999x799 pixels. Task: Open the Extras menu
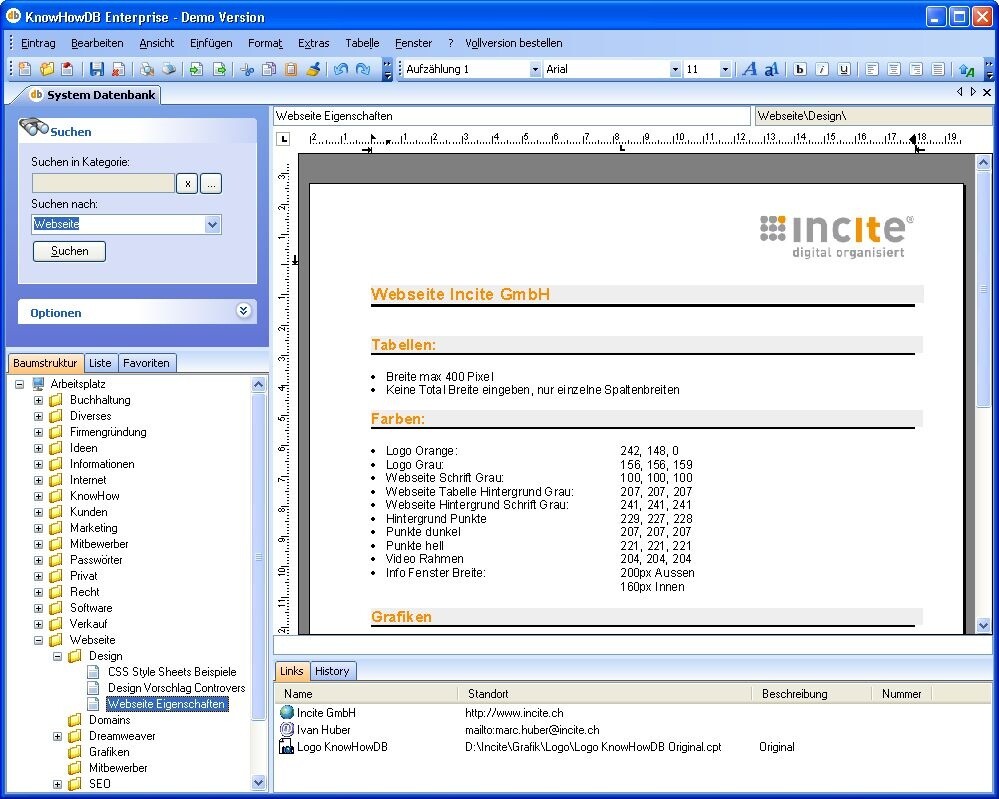(313, 43)
